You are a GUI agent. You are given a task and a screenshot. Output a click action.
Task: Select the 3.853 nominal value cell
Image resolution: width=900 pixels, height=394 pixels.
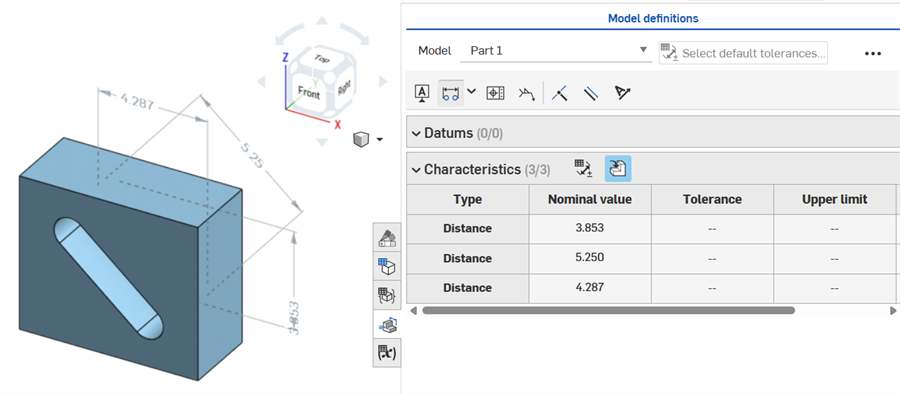(x=590, y=228)
